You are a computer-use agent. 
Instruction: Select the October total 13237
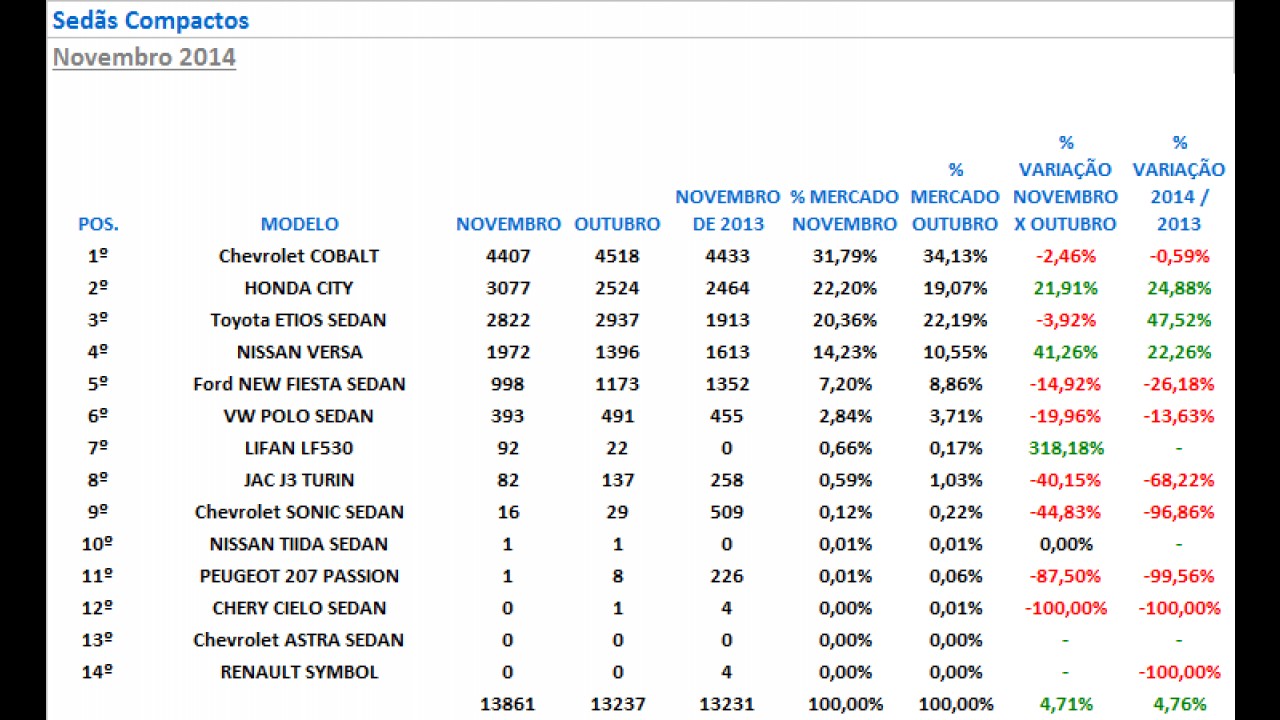[617, 704]
